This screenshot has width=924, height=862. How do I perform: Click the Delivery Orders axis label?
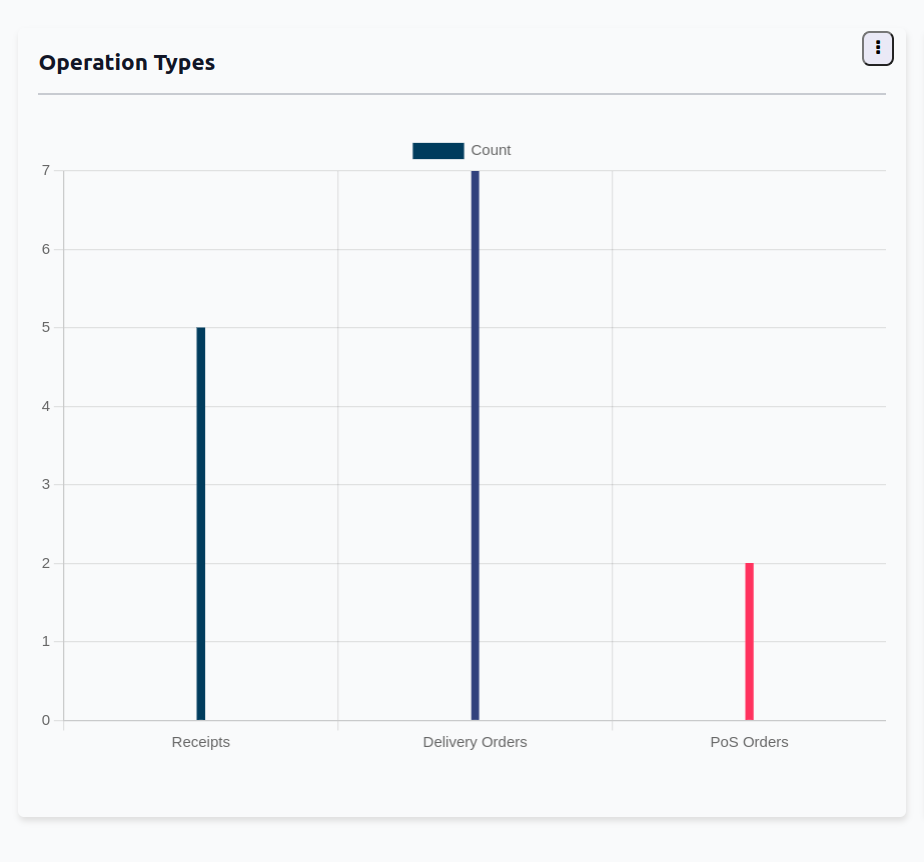pos(475,742)
